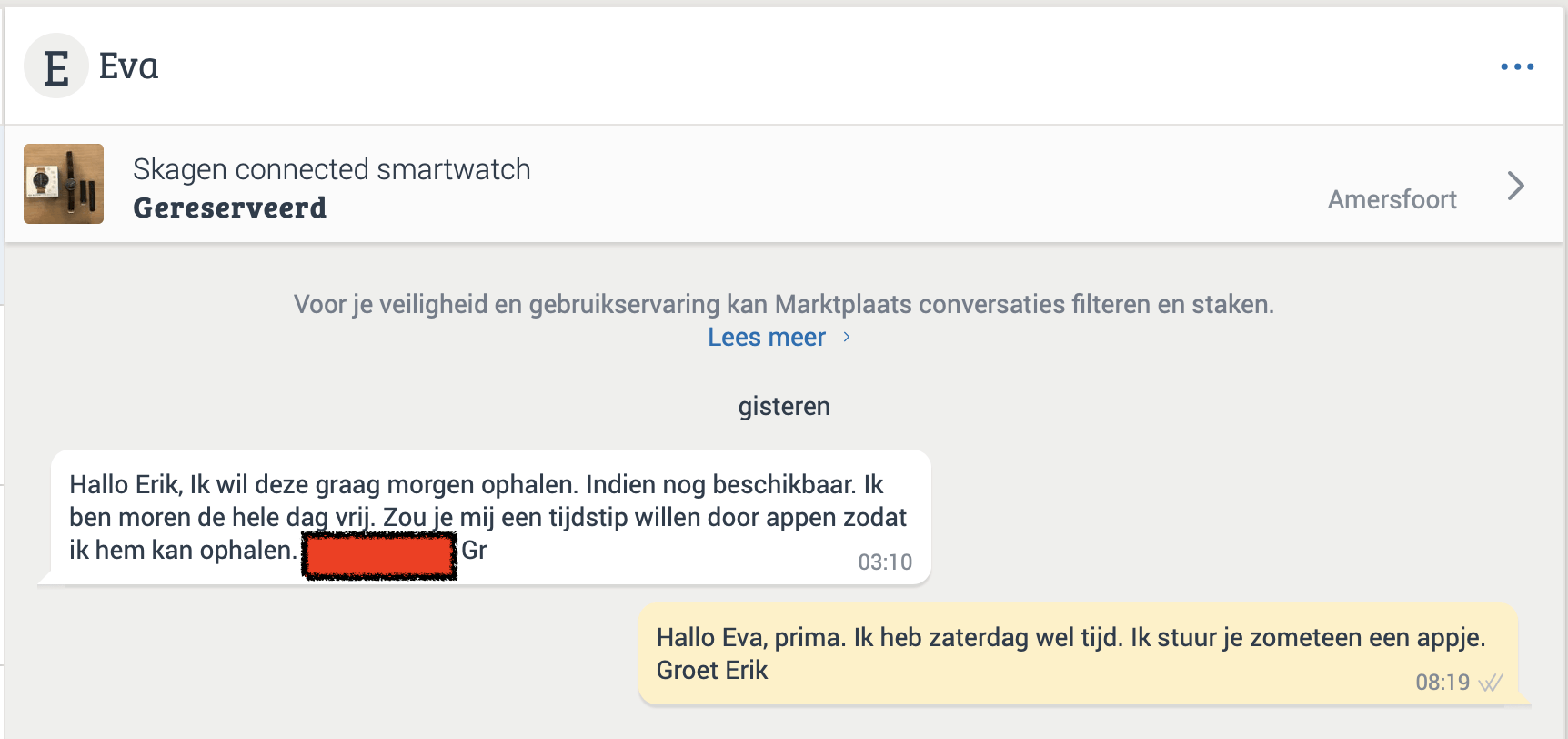Screen dimensions: 1568x739
Task: Click Eva's round avatar with letter E
Action: coord(55,66)
